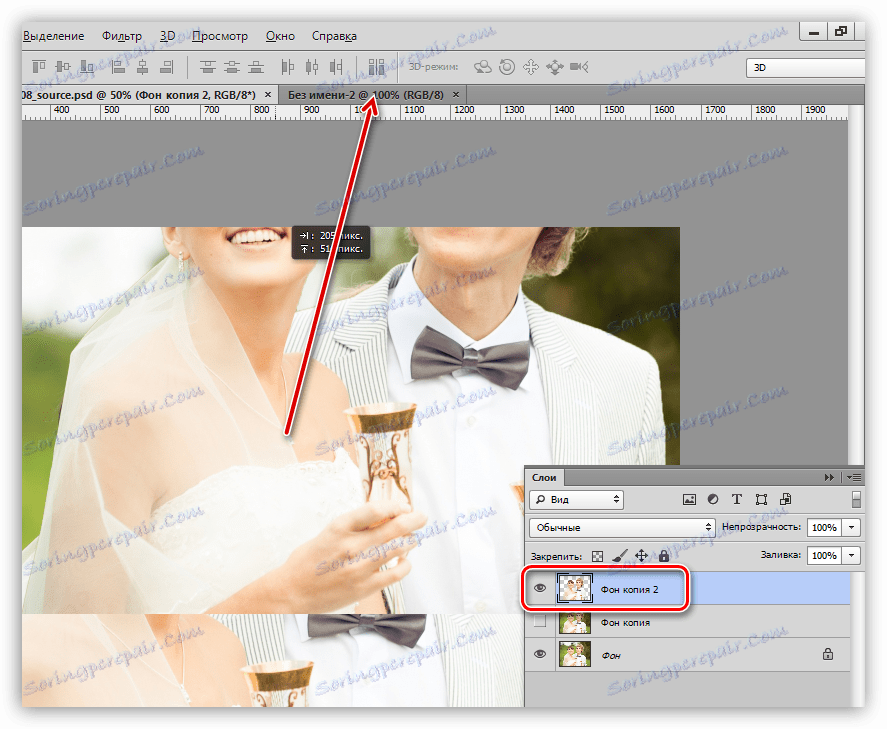The width and height of the screenshot is (887, 729).
Task: Distribute top edges icon
Action: [x=208, y=67]
